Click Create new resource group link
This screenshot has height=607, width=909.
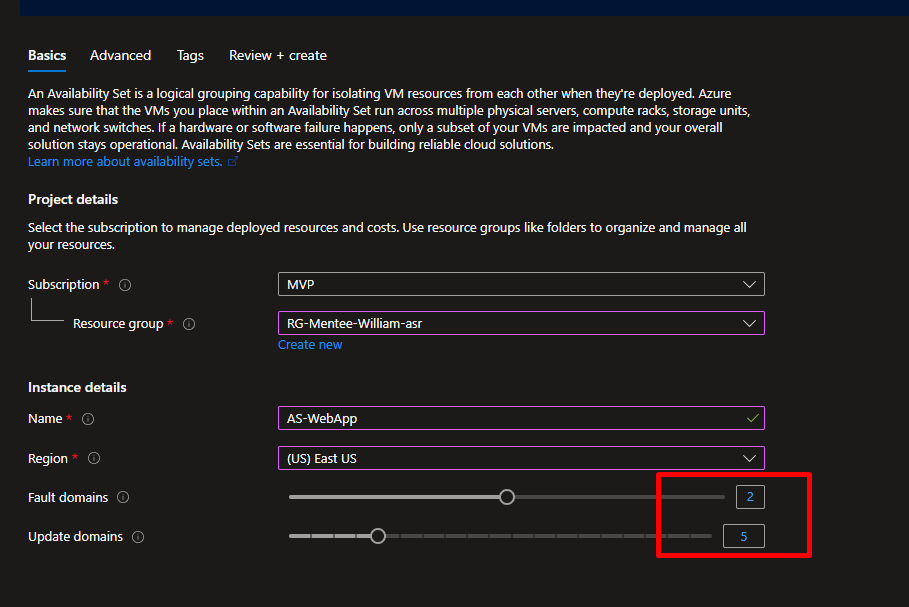pos(310,345)
